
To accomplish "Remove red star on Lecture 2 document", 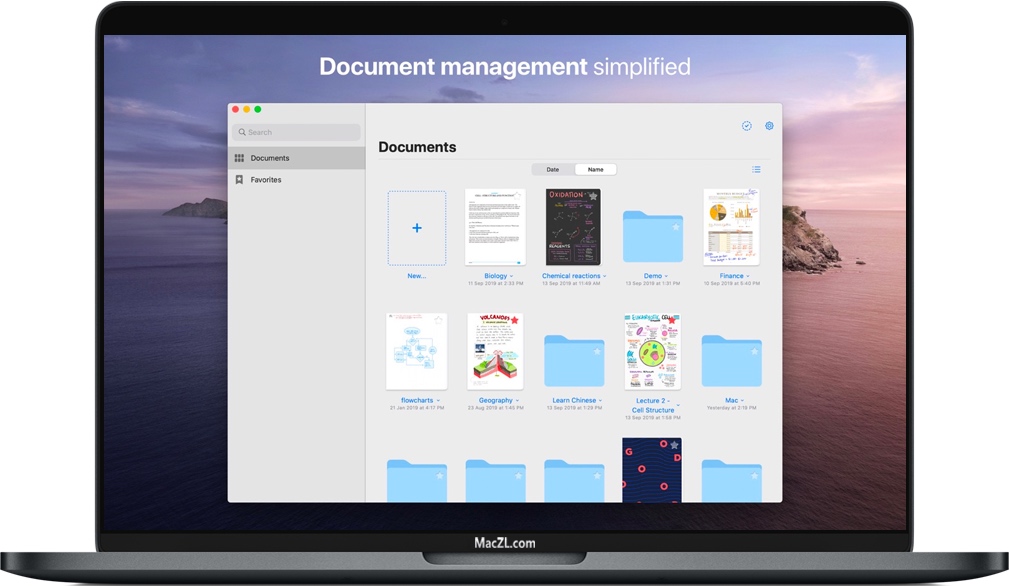I will click(x=672, y=320).
